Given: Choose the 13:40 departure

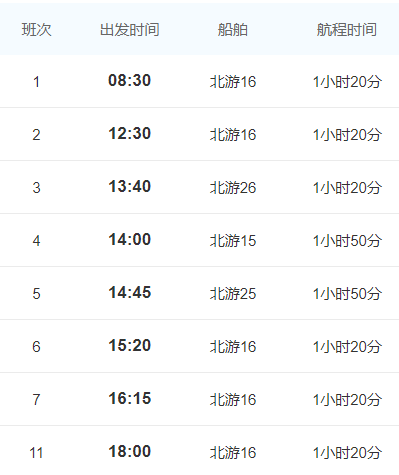Looking at the screenshot, I should [x=129, y=187].
